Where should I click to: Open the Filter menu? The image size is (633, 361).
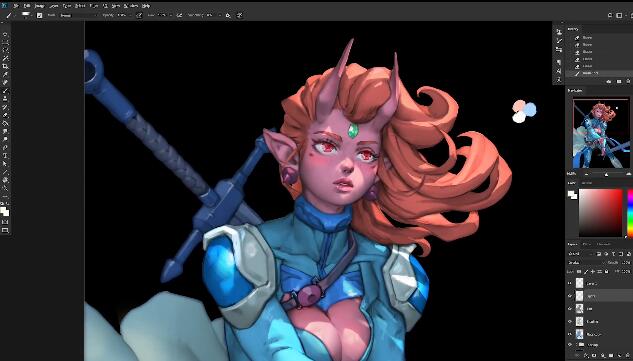point(94,6)
